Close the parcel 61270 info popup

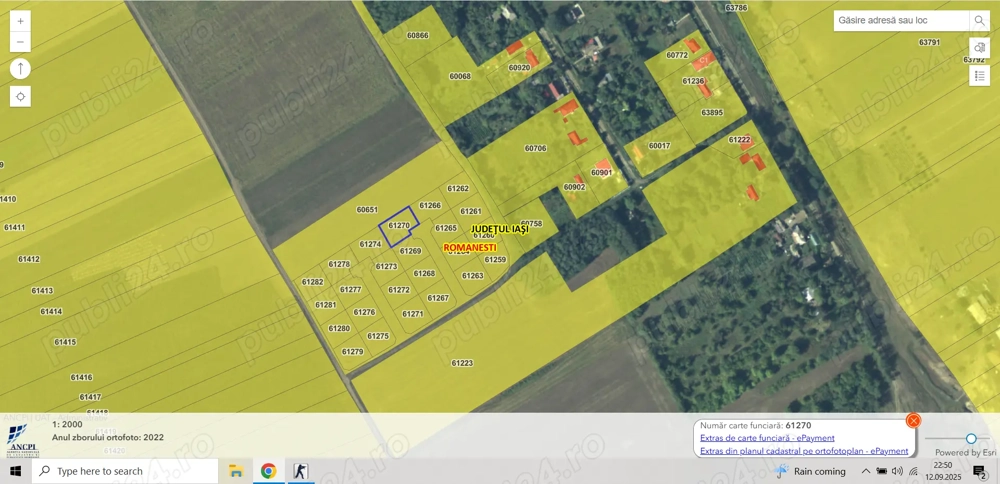pyautogui.click(x=913, y=421)
